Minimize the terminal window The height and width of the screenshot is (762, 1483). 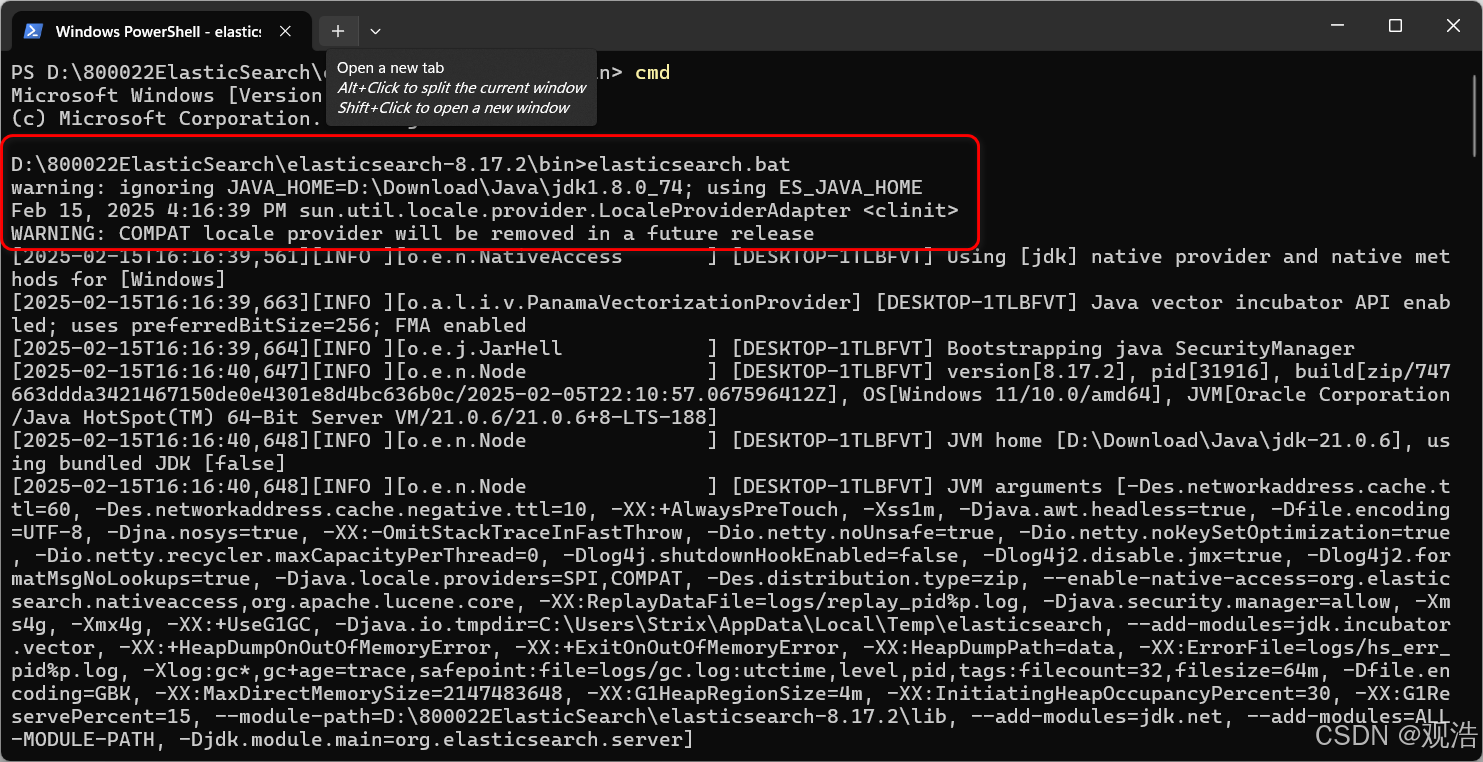[x=1338, y=26]
